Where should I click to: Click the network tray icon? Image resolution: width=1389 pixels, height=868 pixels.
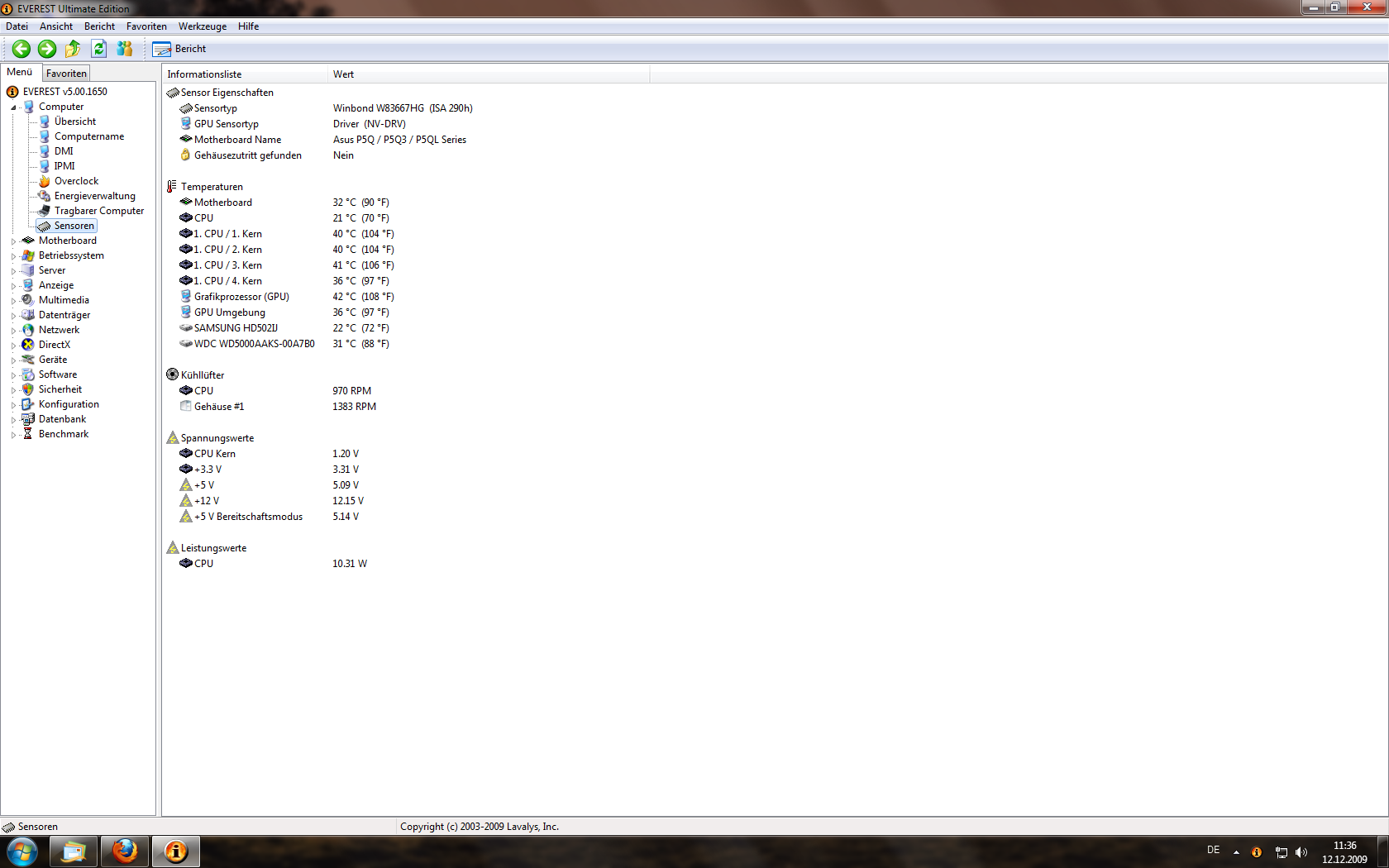pos(1281,852)
